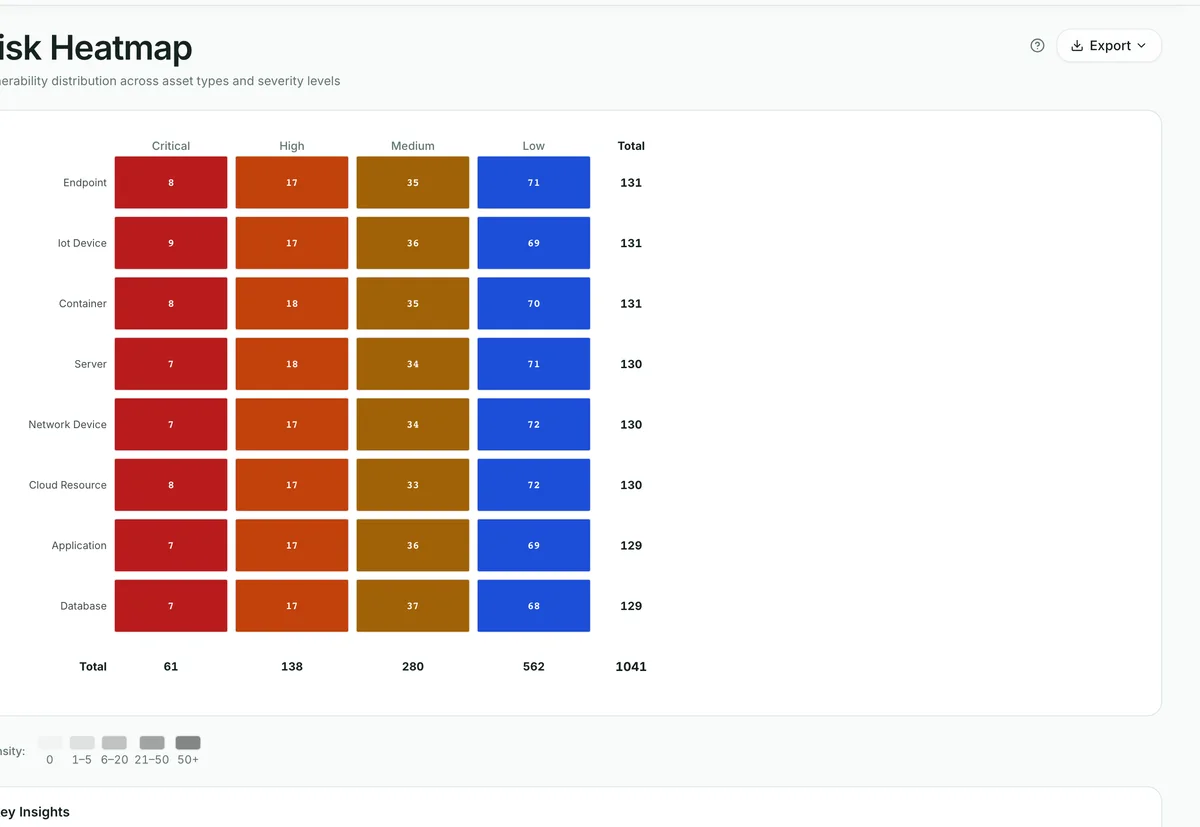The image size is (1200, 827).
Task: Click the Server High cell, 18
Action: [x=292, y=364]
